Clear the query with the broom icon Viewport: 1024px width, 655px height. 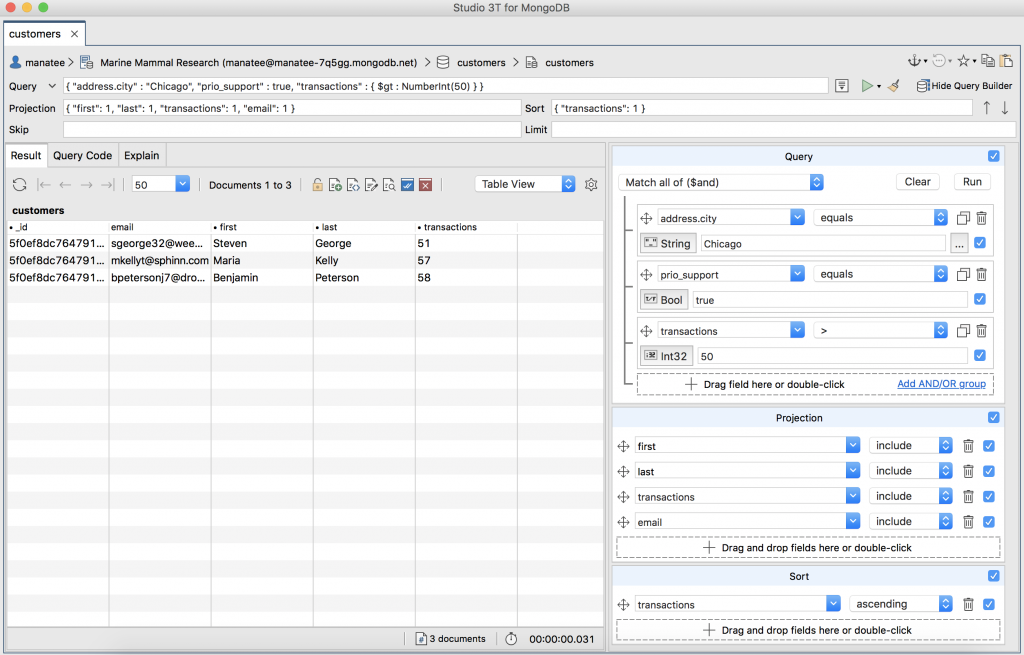[x=894, y=86]
